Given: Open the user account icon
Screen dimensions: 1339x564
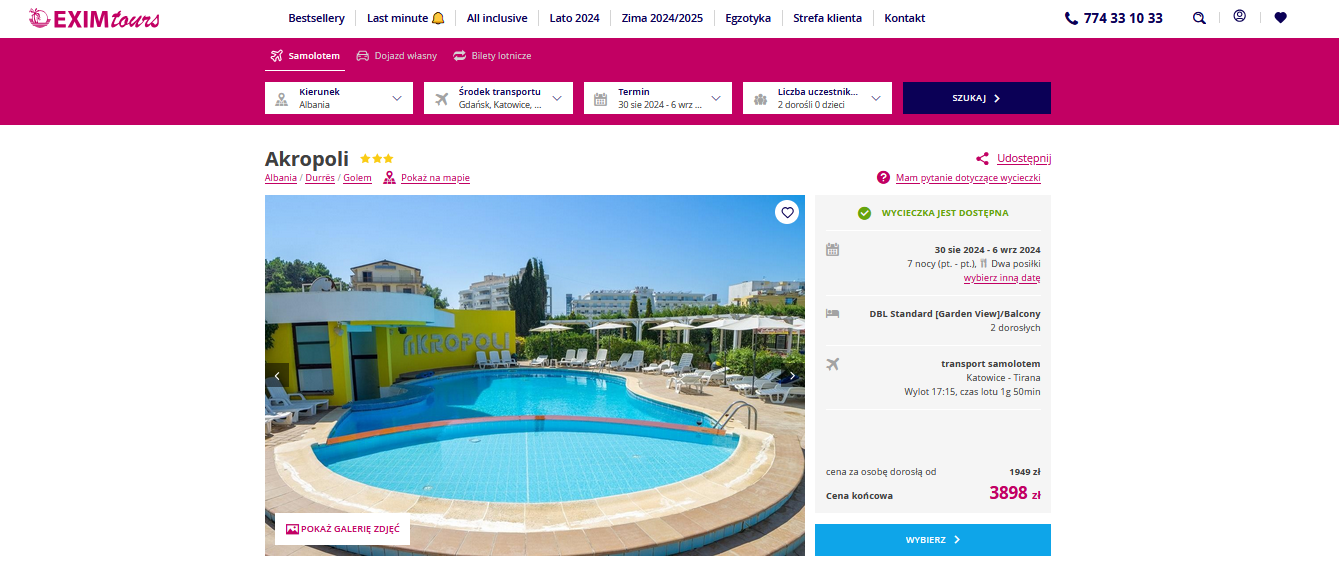Looking at the screenshot, I should pos(1240,17).
